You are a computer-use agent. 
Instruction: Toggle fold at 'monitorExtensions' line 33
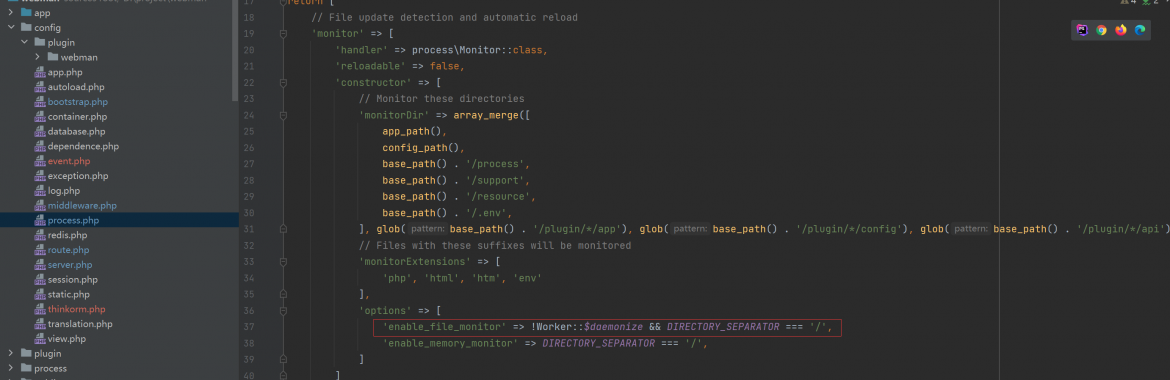[283, 262]
